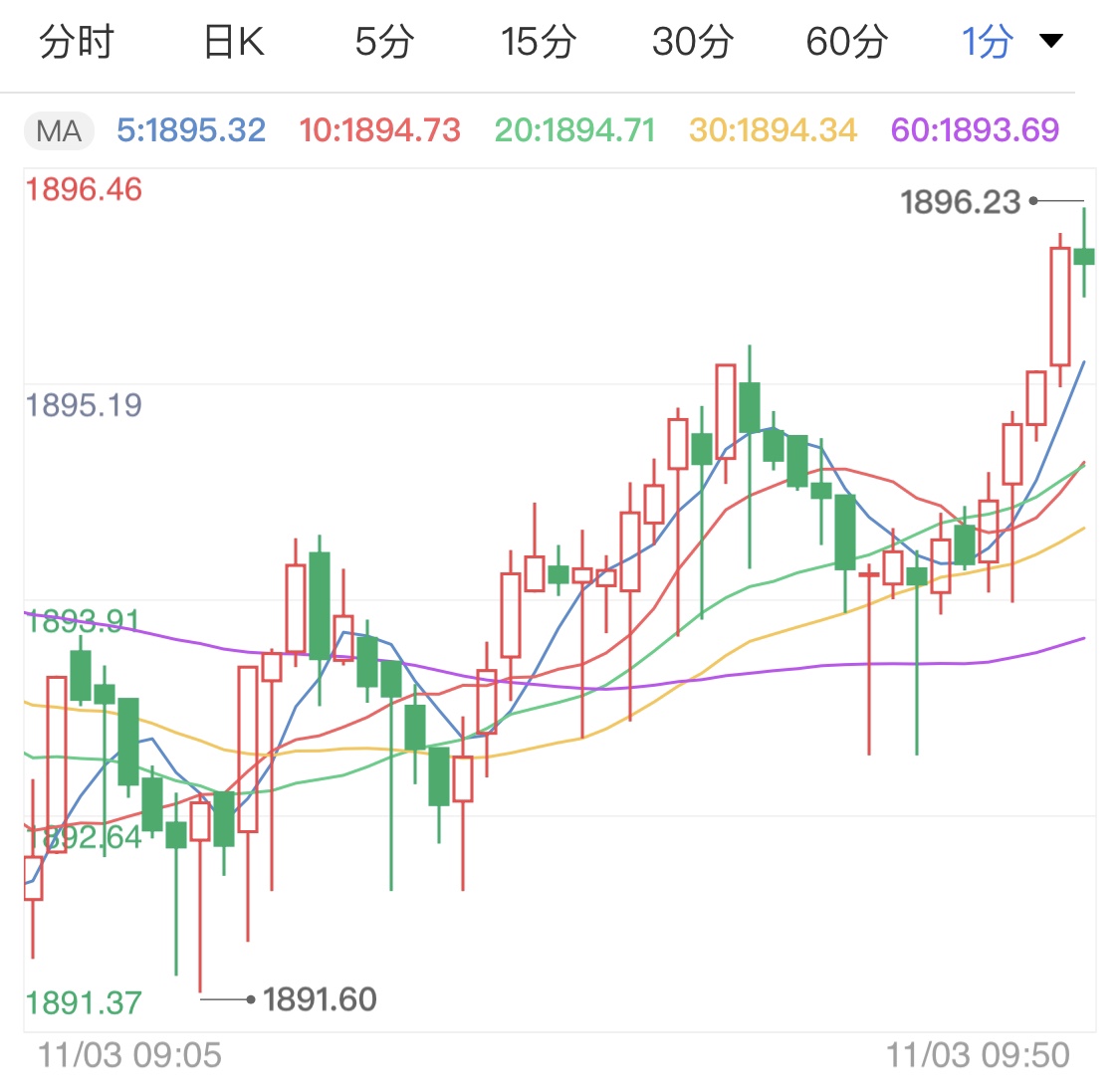Select the 5分 interval tab

click(x=384, y=42)
